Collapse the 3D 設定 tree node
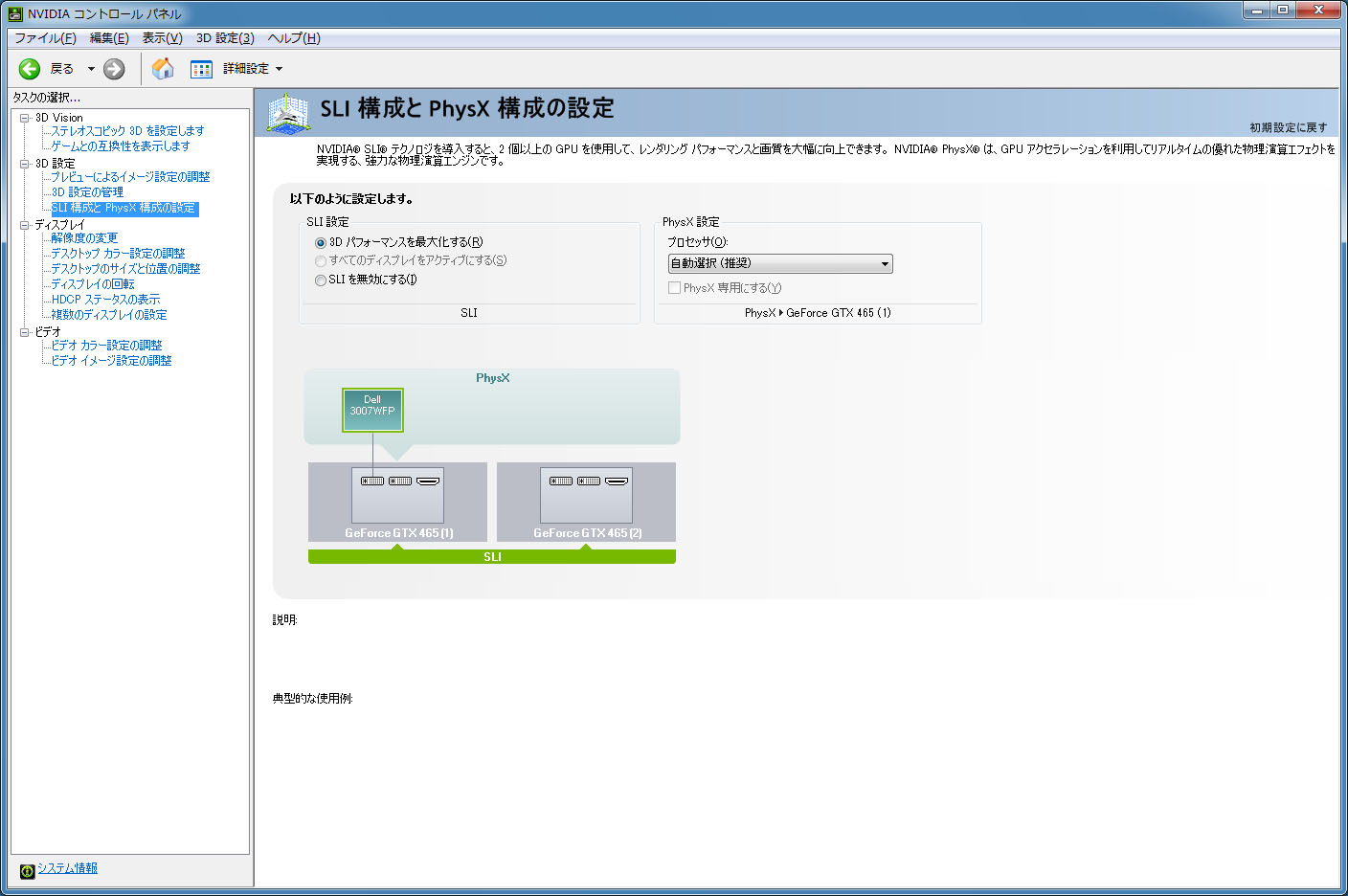1348x896 pixels. [x=25, y=164]
